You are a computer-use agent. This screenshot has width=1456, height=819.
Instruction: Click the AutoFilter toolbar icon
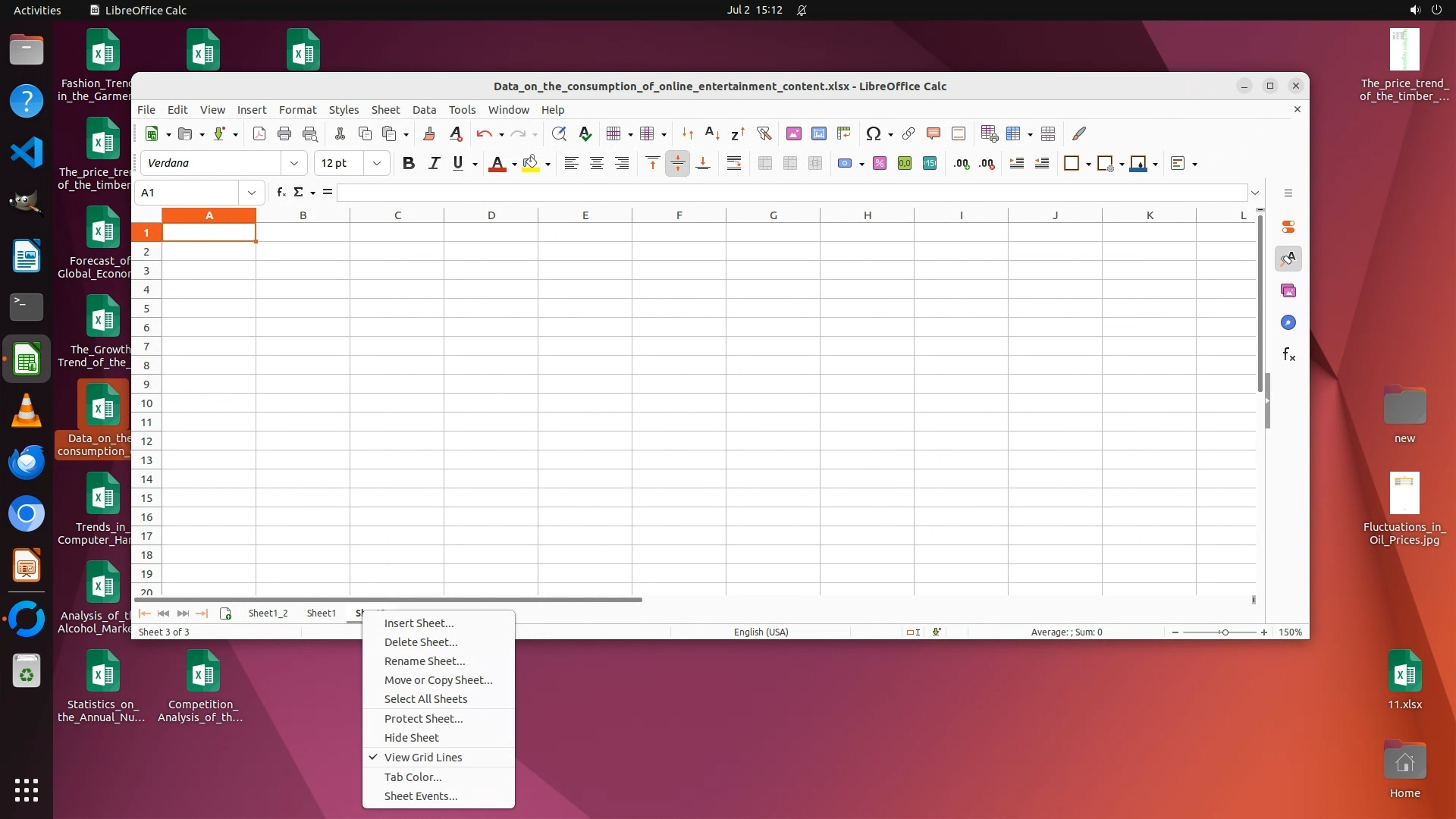point(764,133)
